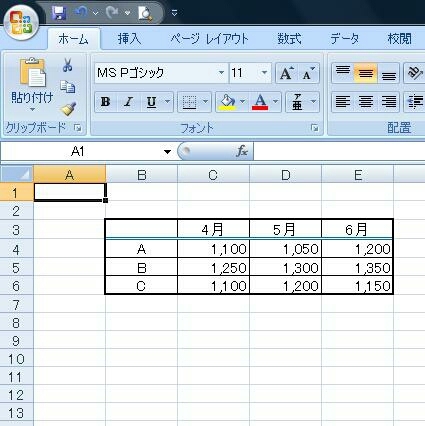Align text right
The image size is (425, 426).
click(x=388, y=102)
